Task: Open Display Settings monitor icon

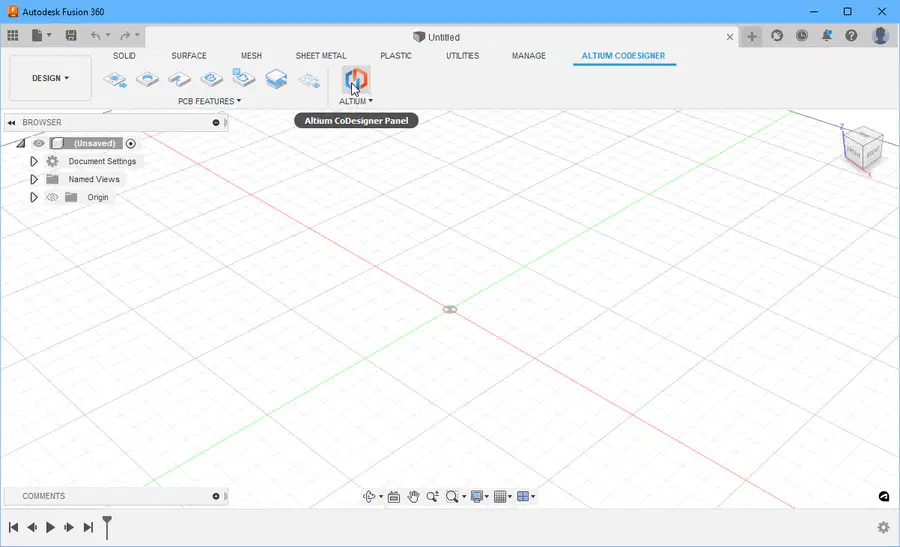Action: point(476,496)
